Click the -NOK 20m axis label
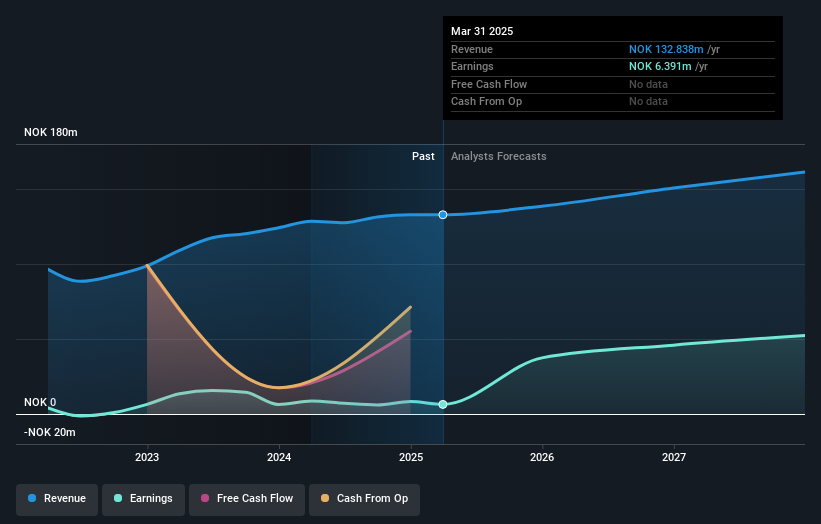 click(x=50, y=432)
